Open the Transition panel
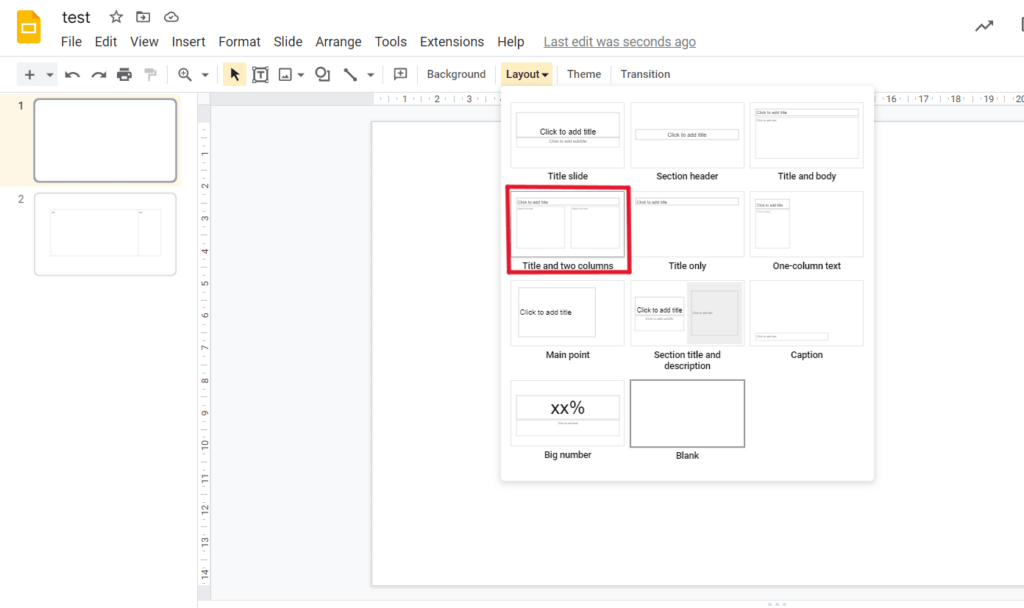 tap(645, 74)
